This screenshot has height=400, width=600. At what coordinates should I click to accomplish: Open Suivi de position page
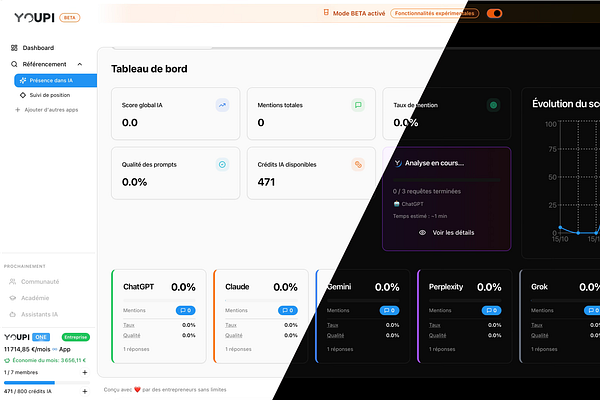coord(50,95)
